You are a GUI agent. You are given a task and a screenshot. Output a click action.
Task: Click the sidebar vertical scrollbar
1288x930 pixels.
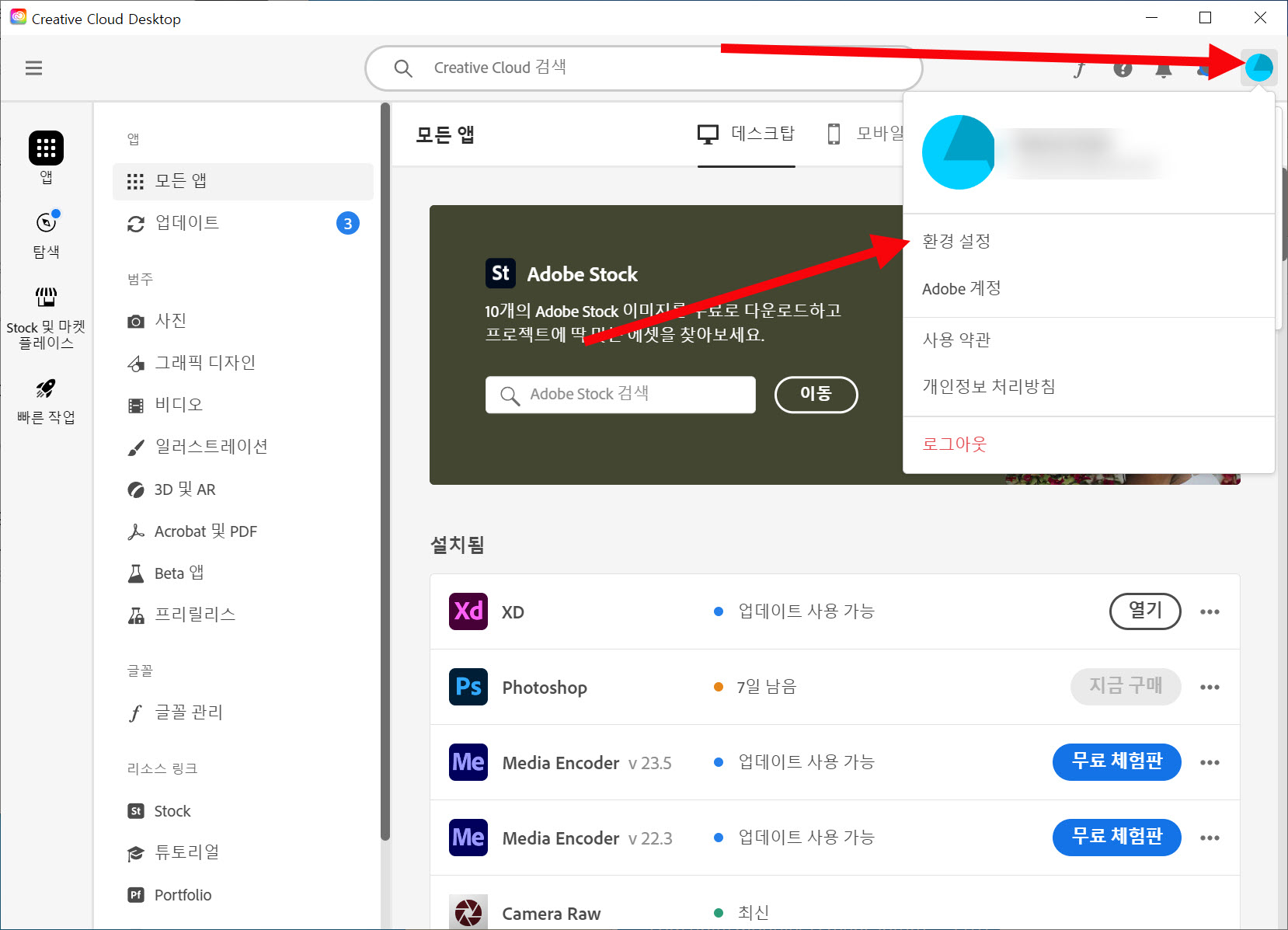coord(385,472)
